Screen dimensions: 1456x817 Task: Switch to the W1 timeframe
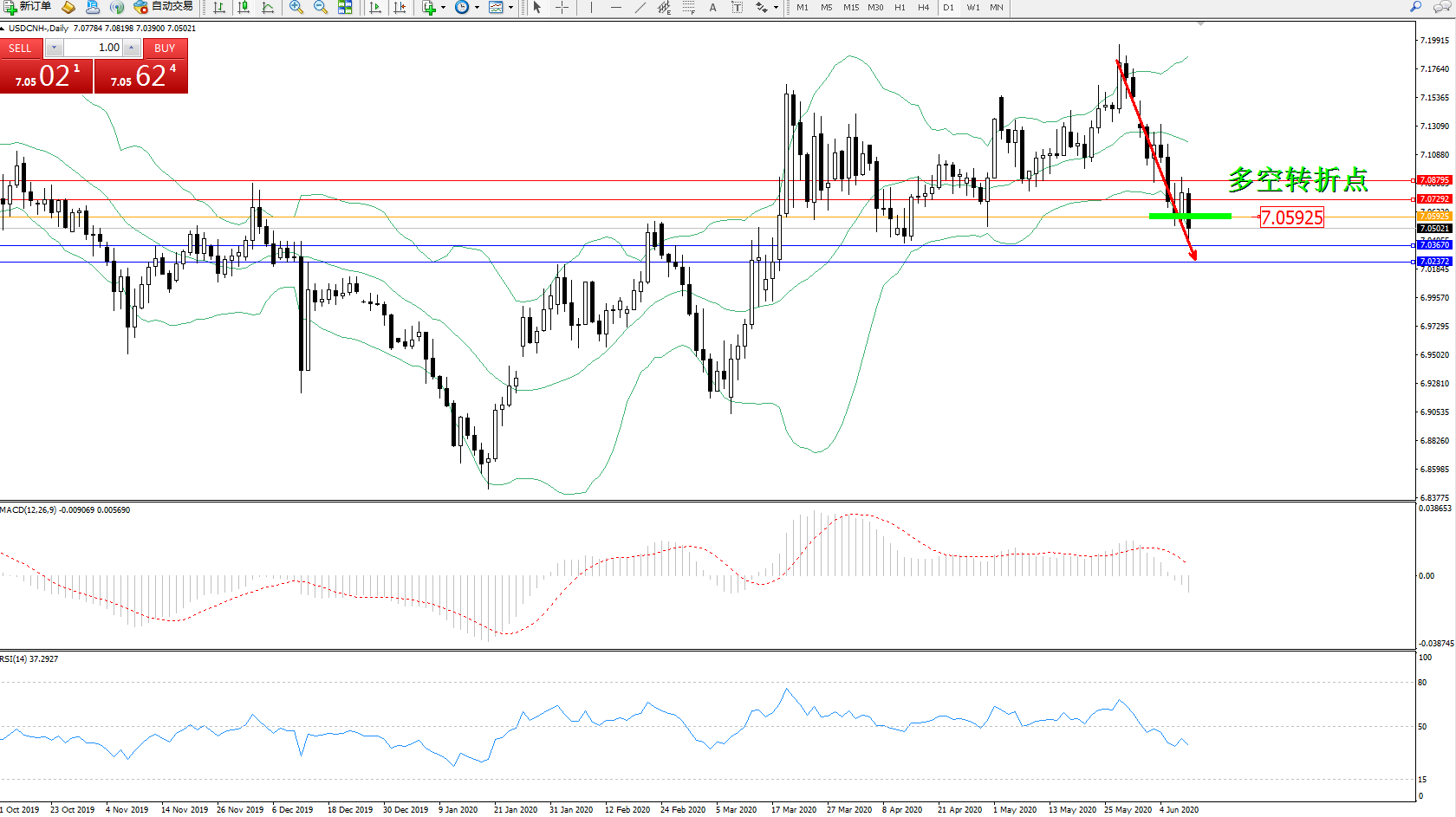[972, 7]
